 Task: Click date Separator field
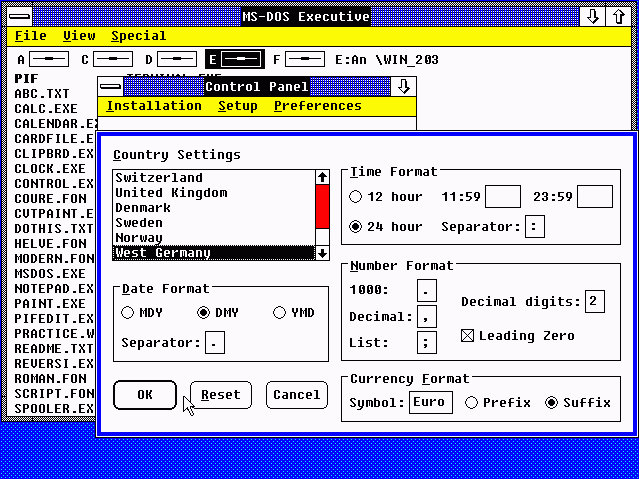tap(215, 342)
